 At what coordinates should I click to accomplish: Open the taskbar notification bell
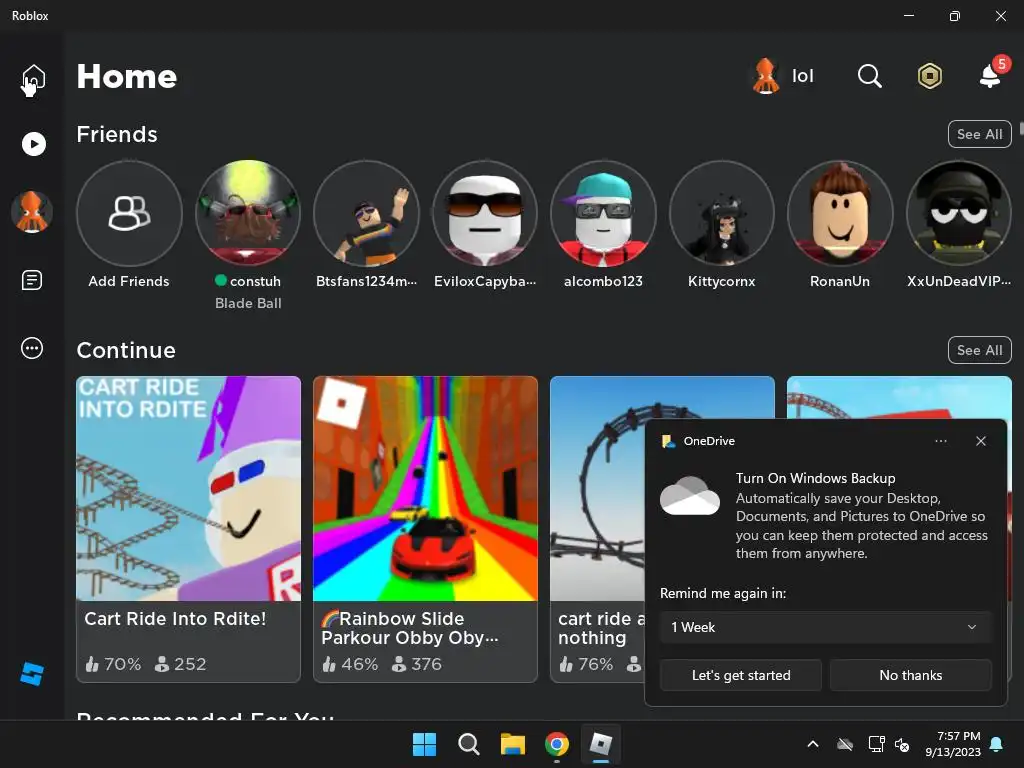click(x=997, y=744)
